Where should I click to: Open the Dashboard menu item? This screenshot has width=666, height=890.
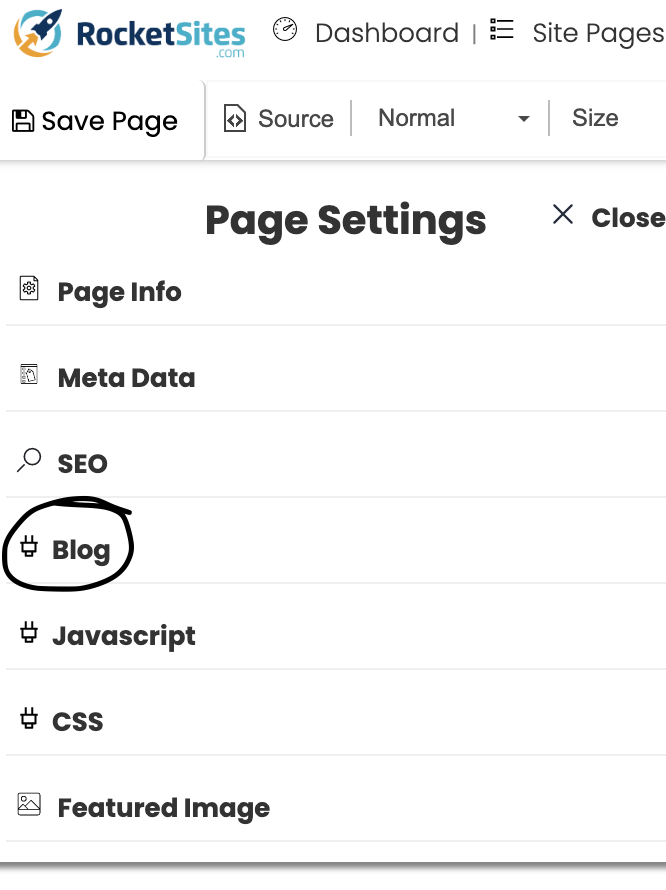click(x=386, y=33)
